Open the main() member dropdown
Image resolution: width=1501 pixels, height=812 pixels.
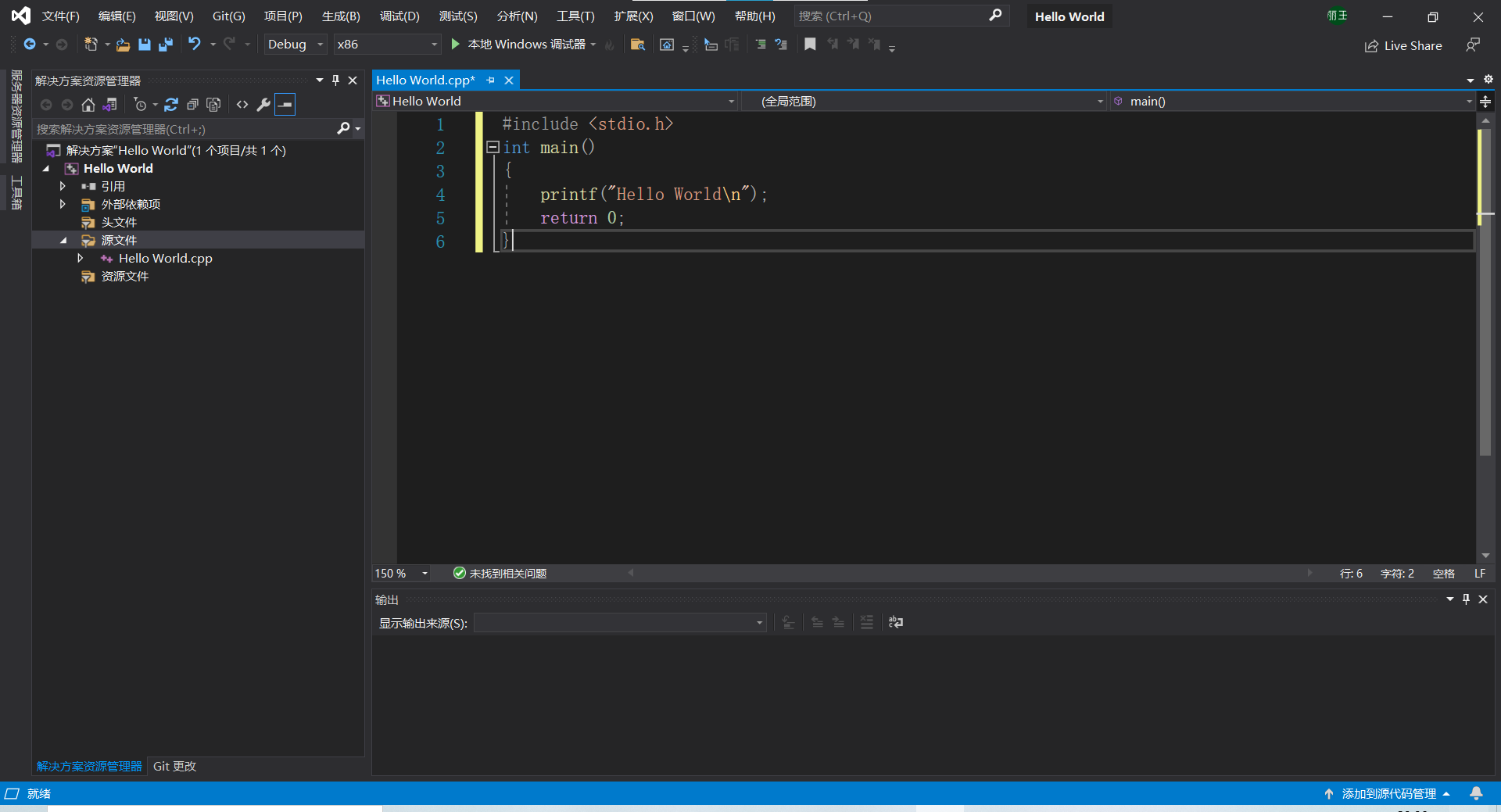pos(1291,102)
